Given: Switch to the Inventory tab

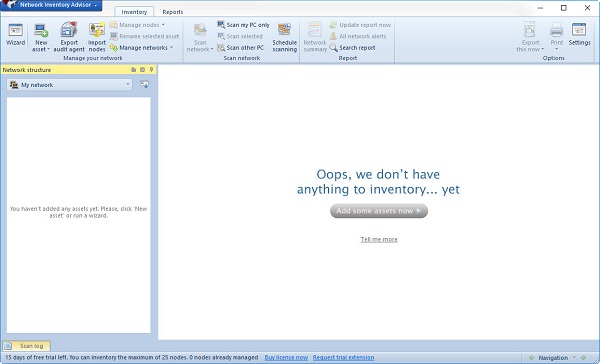Looking at the screenshot, I should (x=134, y=12).
